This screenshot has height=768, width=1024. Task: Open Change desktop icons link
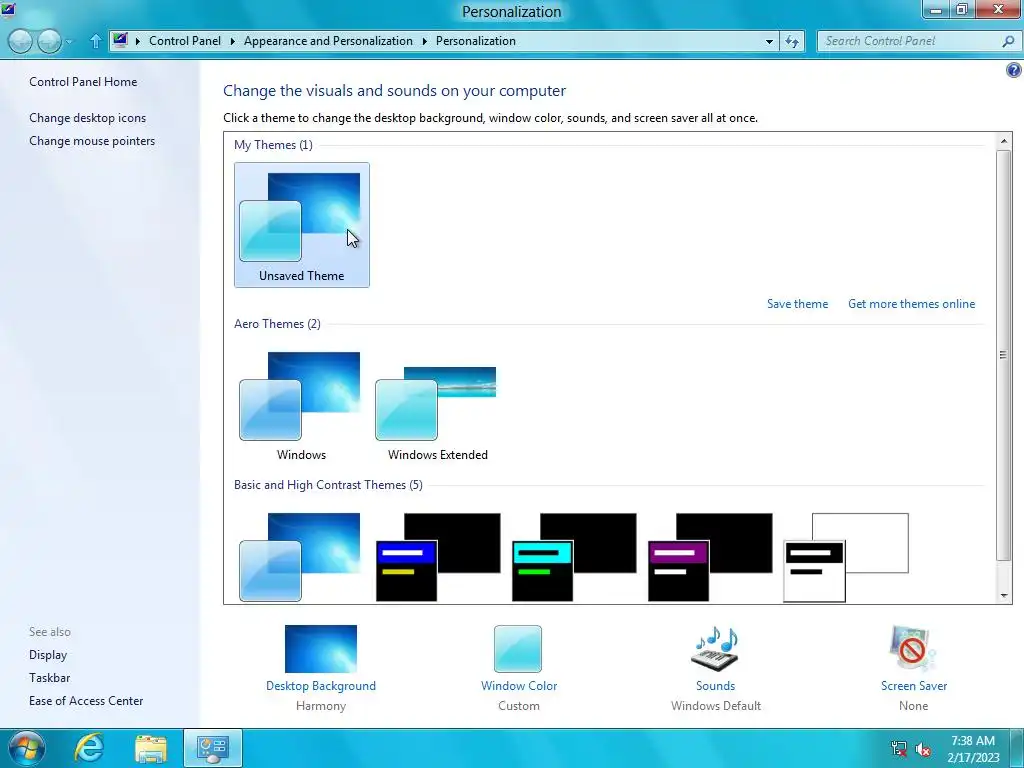coord(88,118)
